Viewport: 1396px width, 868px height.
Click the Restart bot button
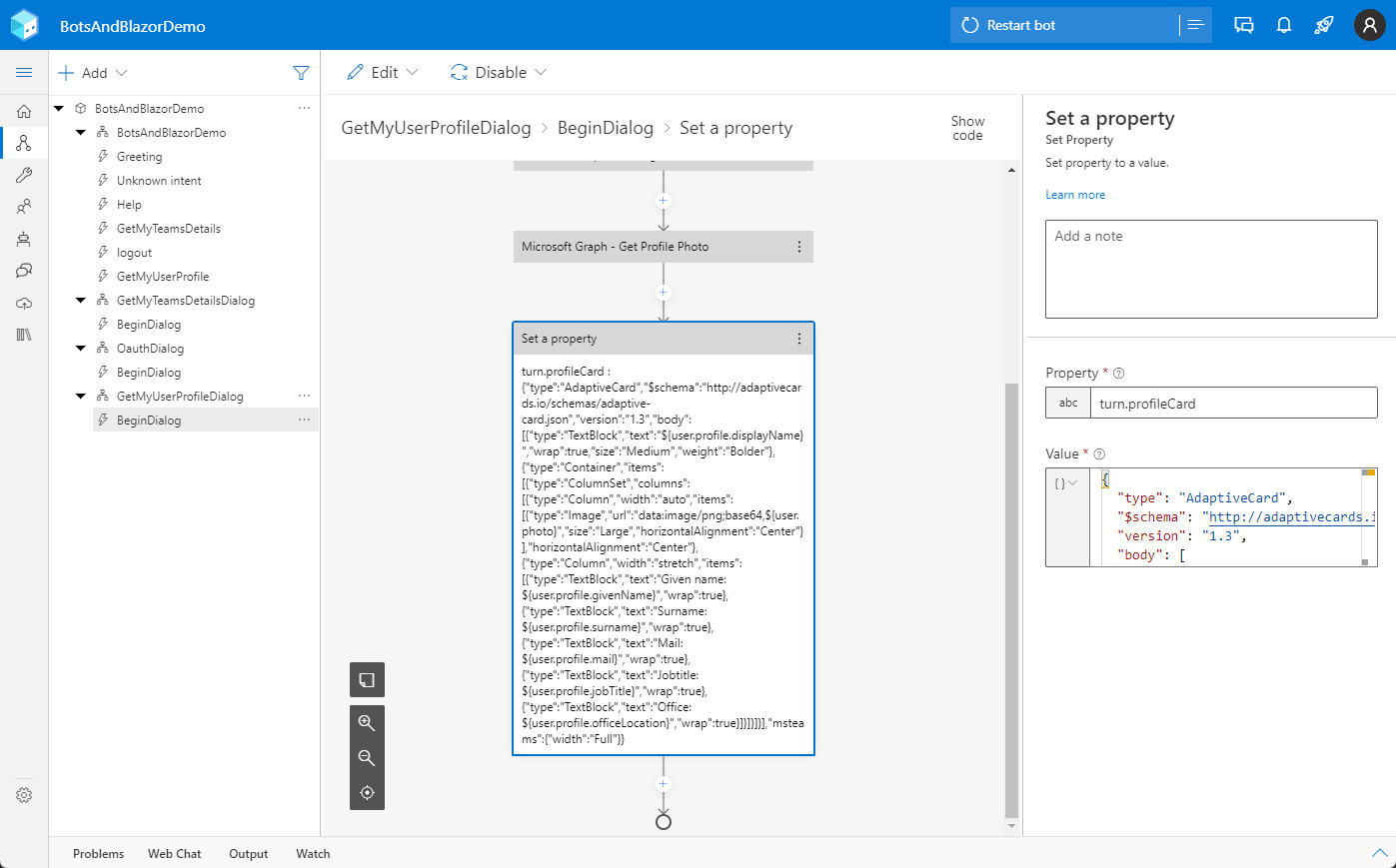(x=1064, y=25)
